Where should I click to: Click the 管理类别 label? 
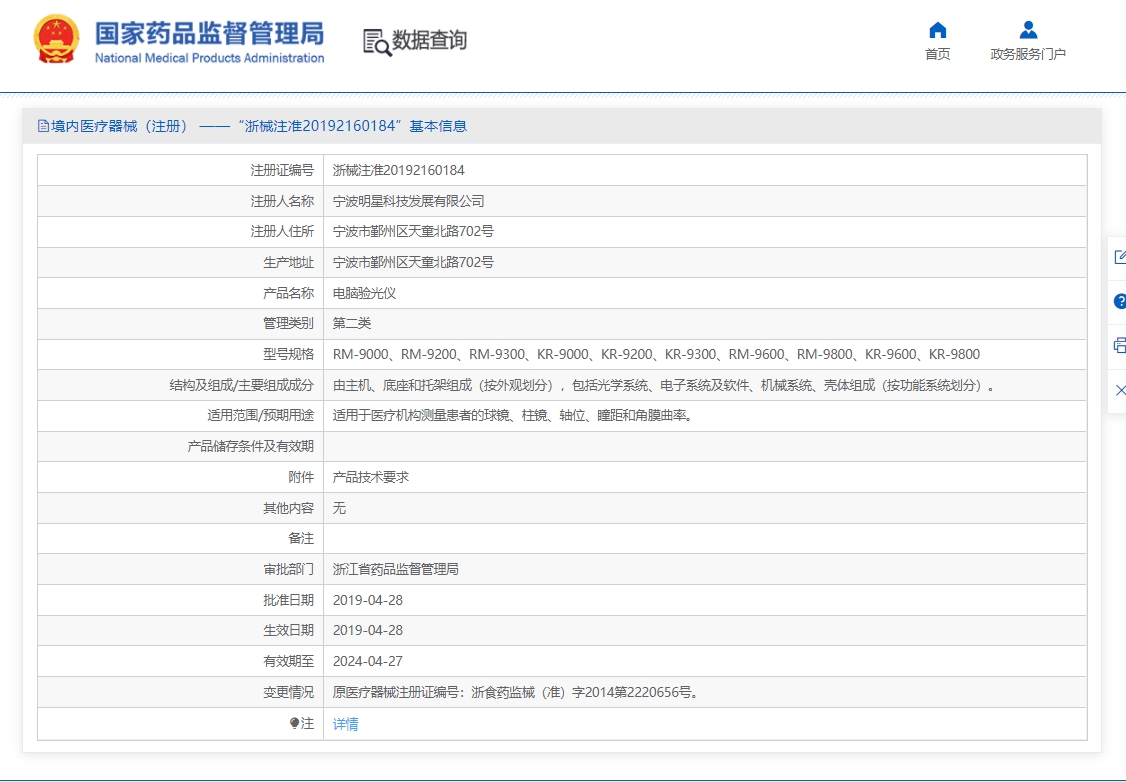point(289,323)
